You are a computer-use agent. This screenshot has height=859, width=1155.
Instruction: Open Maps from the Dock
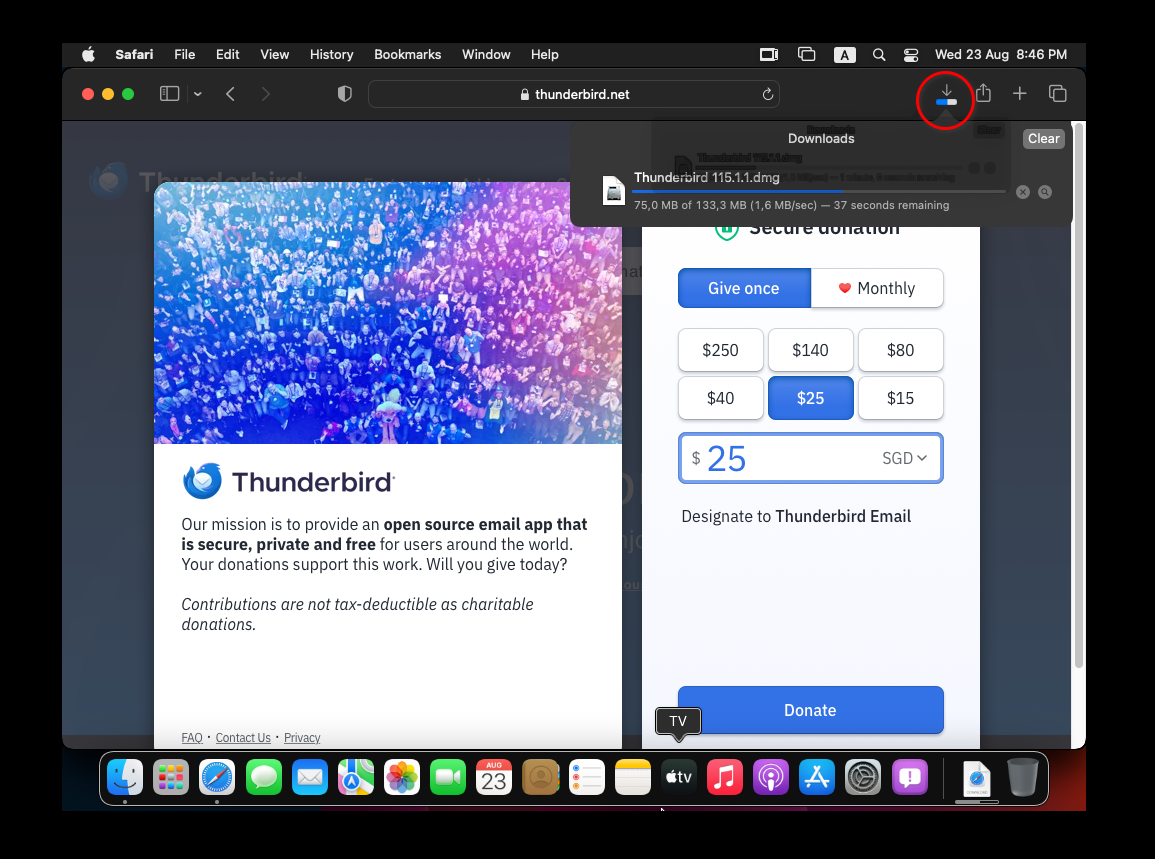pyautogui.click(x=356, y=777)
